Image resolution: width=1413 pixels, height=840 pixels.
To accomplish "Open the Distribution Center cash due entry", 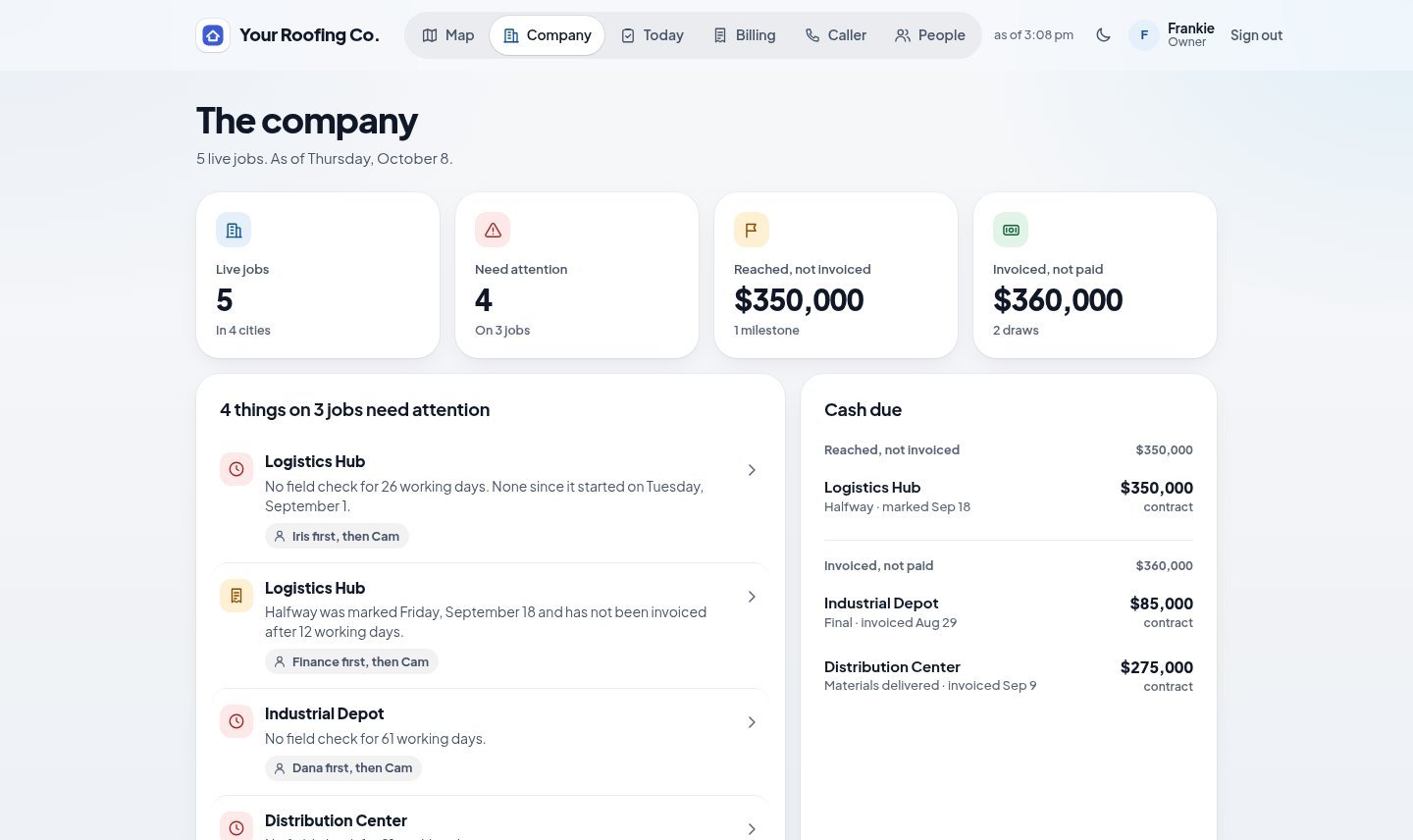I will [x=1009, y=676].
